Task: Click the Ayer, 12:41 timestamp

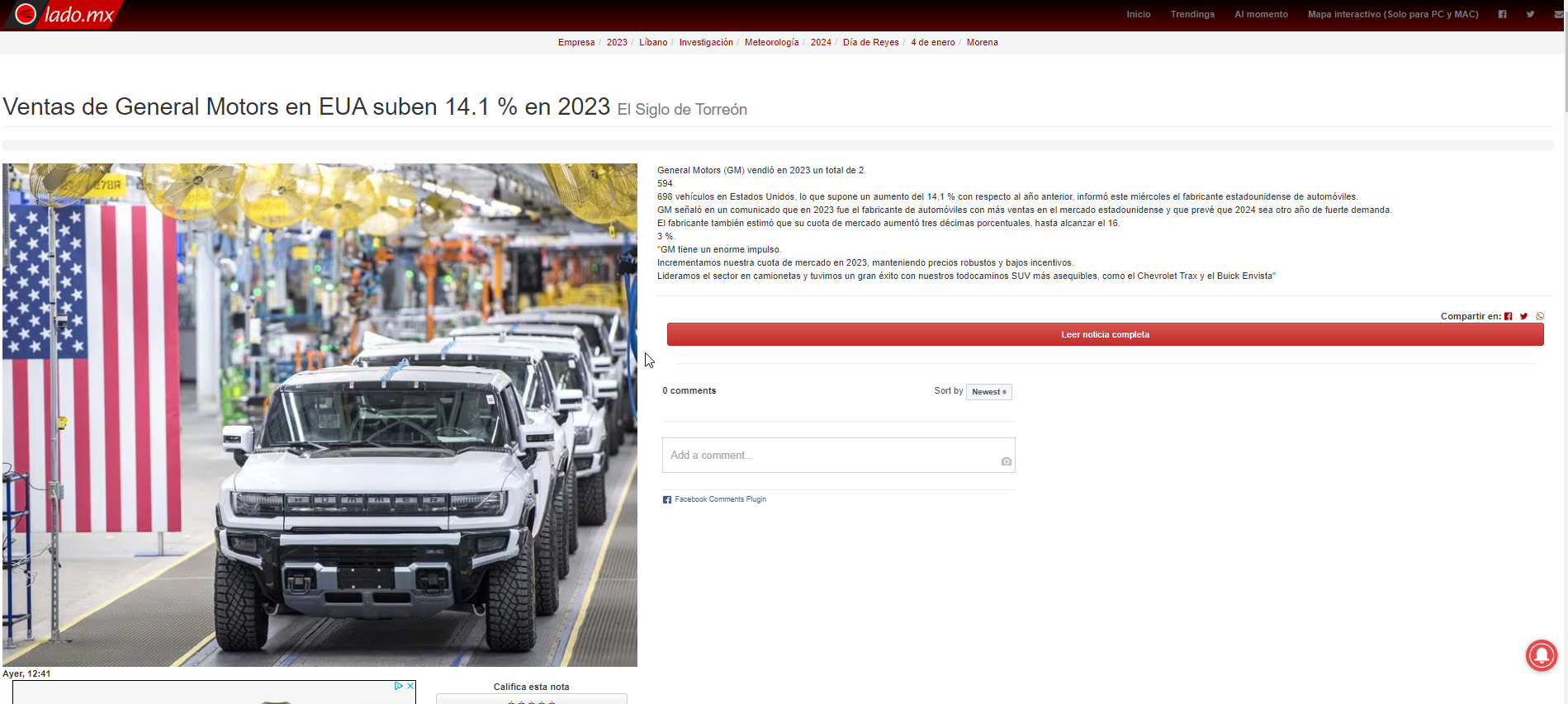Action: [26, 673]
